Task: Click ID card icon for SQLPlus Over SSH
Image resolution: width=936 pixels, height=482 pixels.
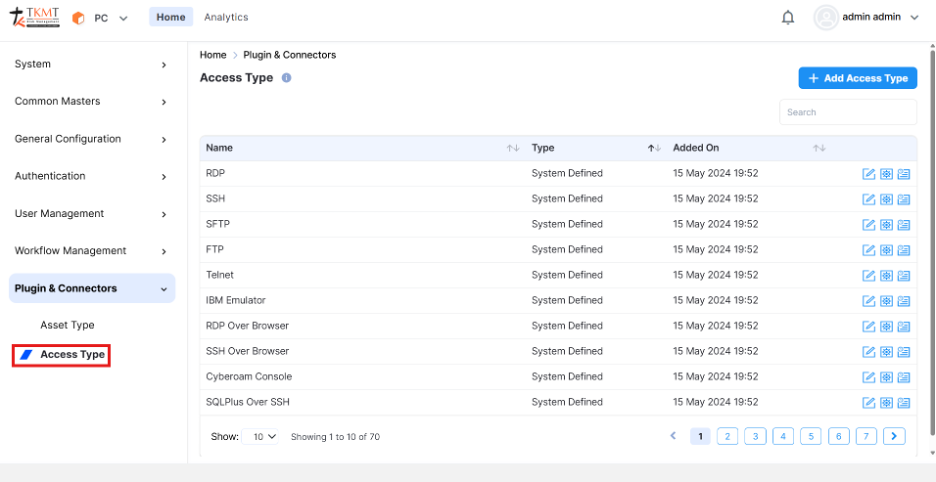Action: click(904, 403)
